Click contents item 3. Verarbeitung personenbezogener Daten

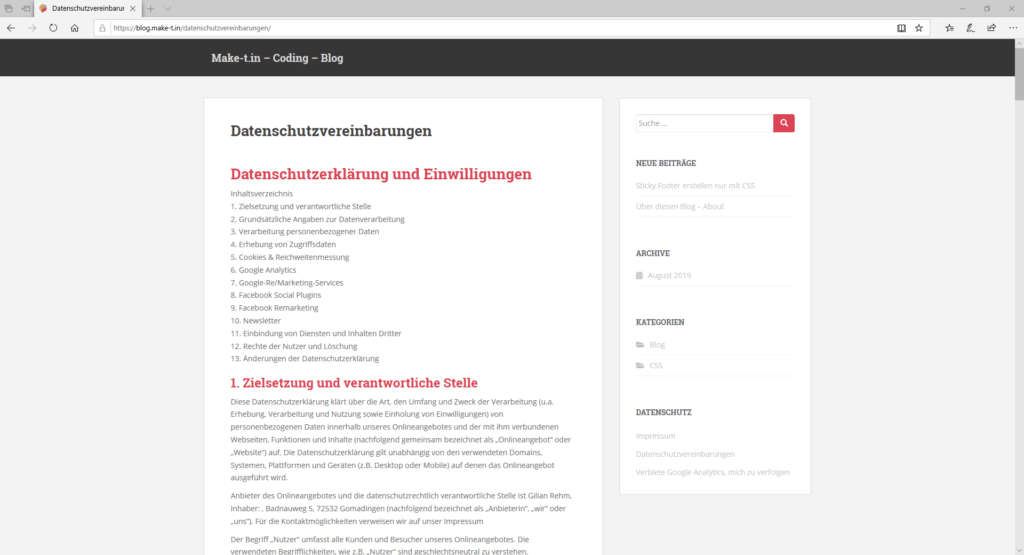pyautogui.click(x=304, y=232)
